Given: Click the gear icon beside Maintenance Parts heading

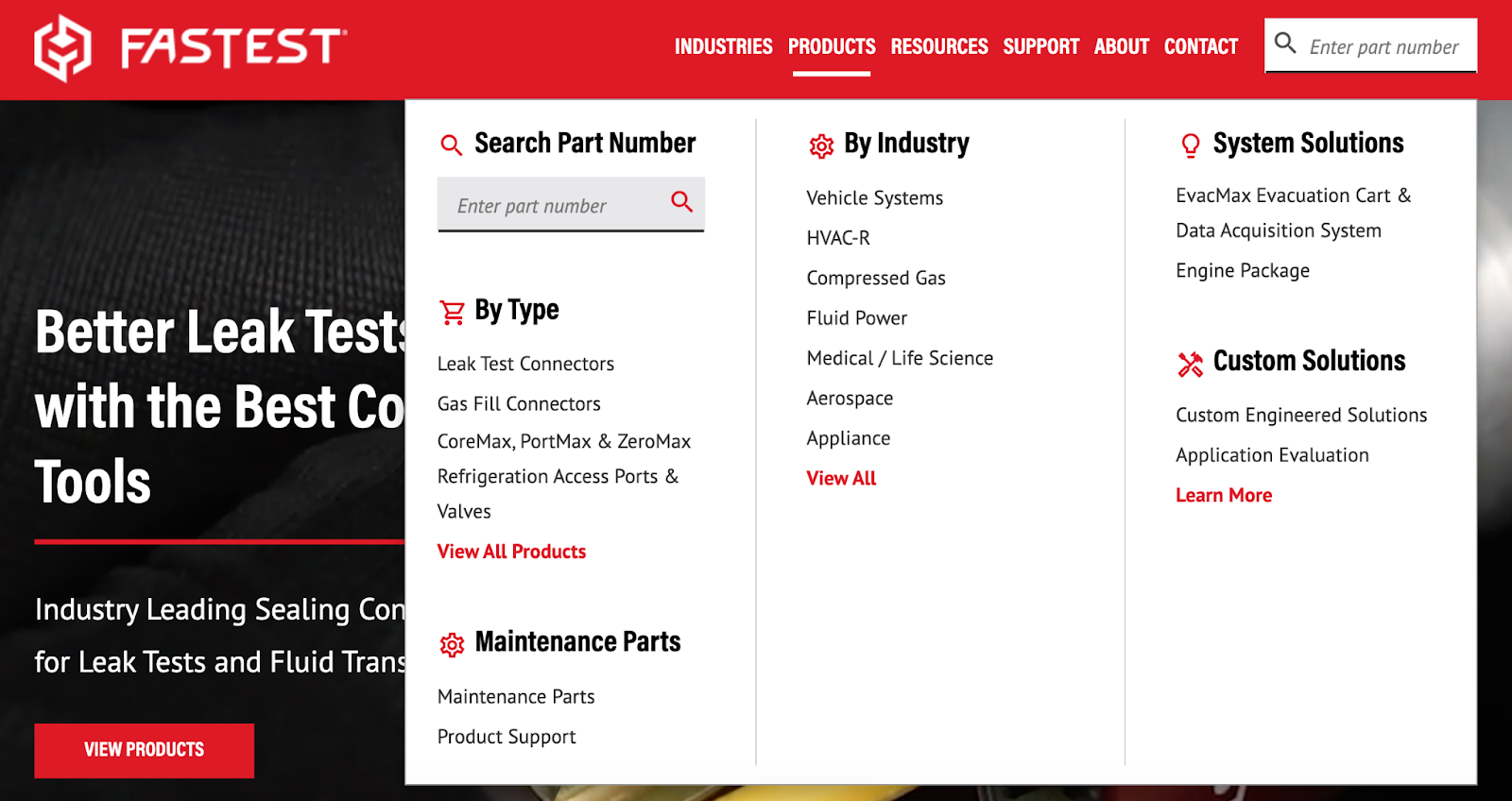Looking at the screenshot, I should (453, 644).
